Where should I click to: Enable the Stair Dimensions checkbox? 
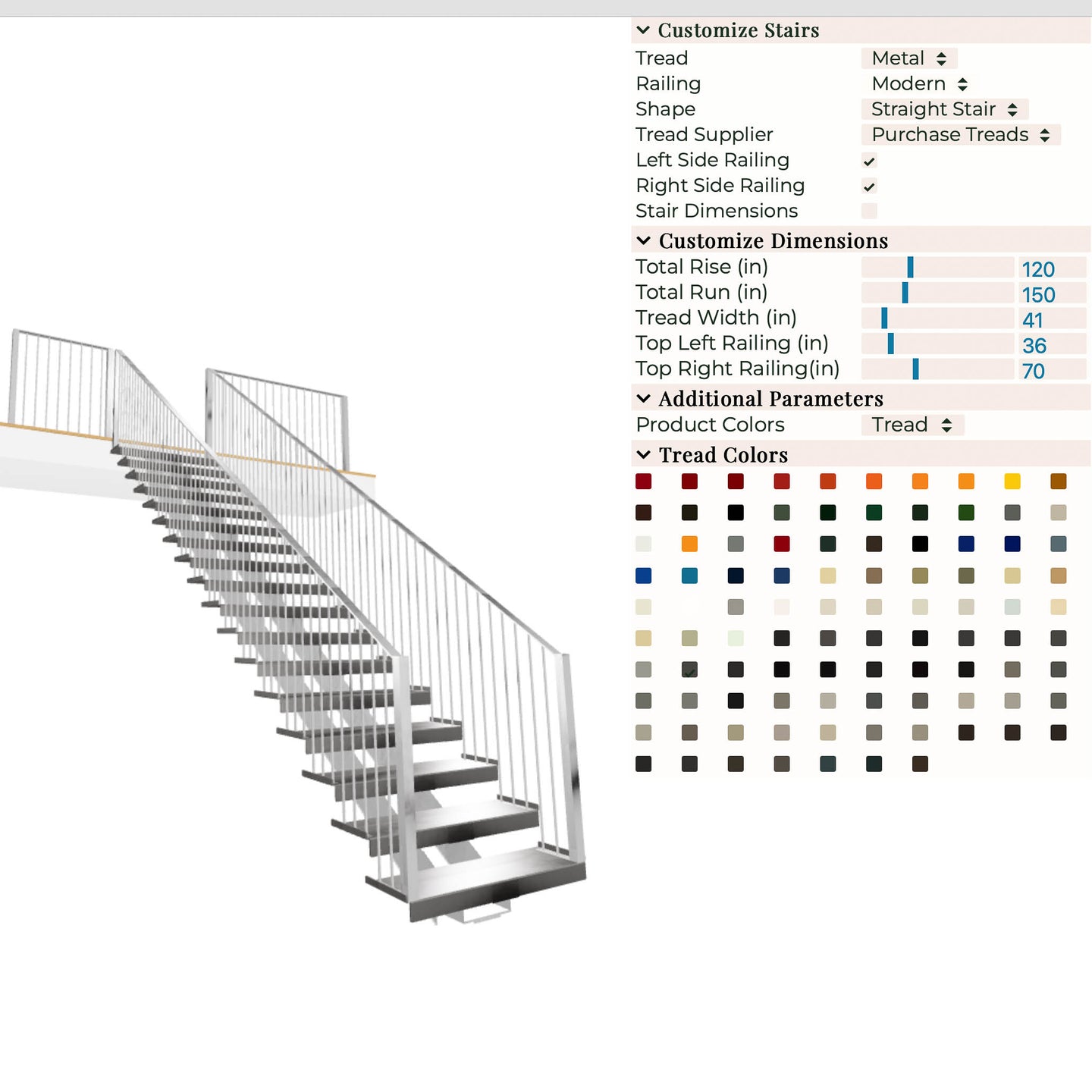(x=869, y=211)
